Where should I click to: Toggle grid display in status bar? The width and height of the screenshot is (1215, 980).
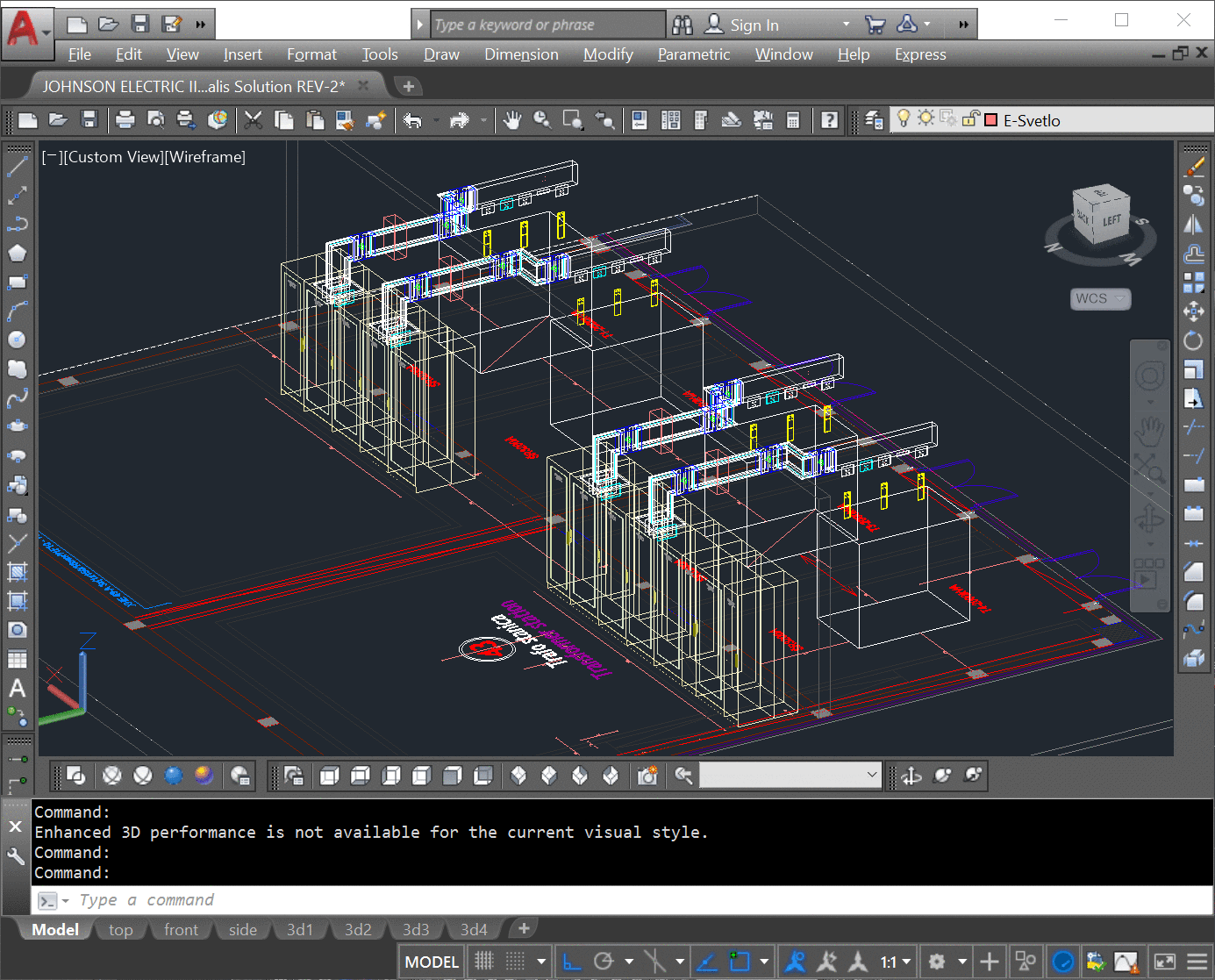(484, 962)
